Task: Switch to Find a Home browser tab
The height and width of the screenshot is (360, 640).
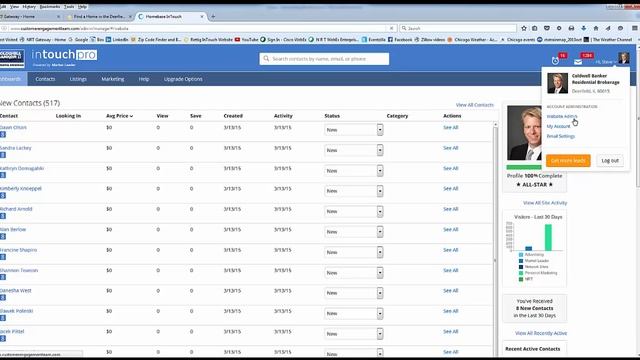Action: pyautogui.click(x=99, y=17)
